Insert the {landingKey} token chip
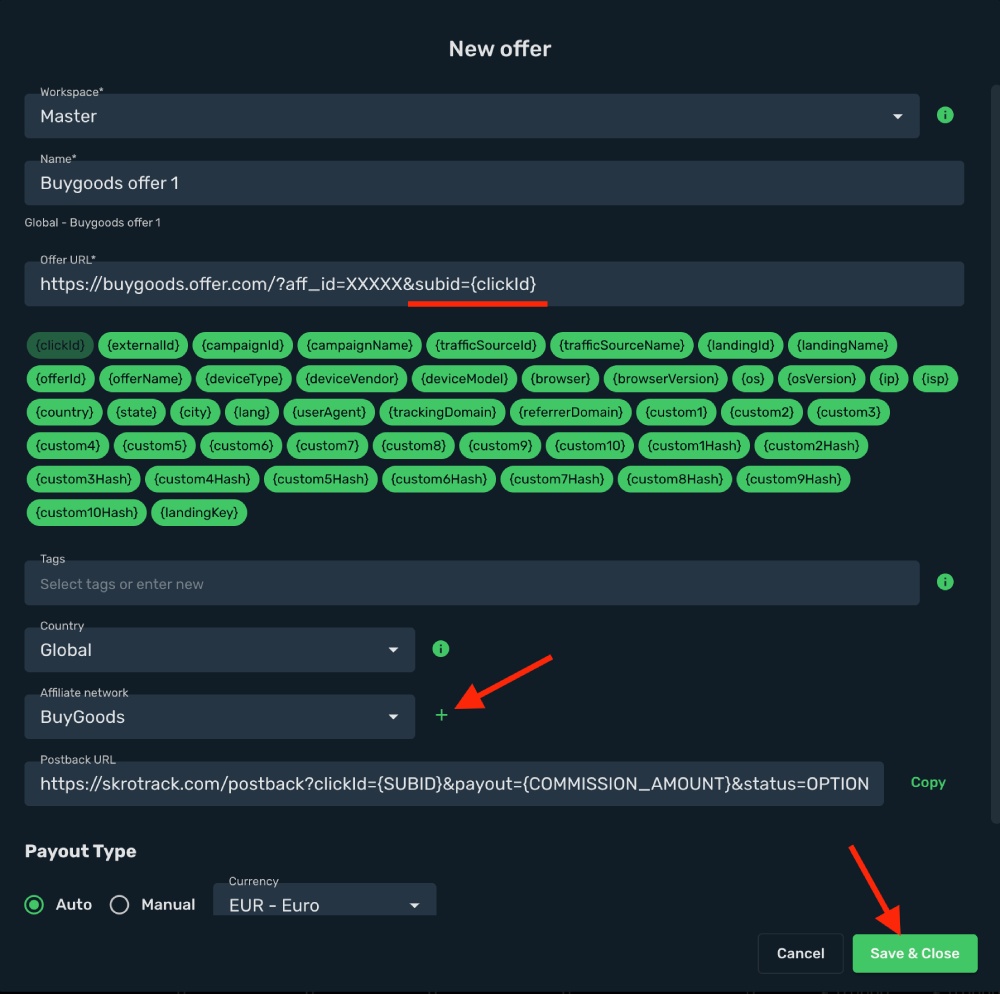The image size is (1000, 994). click(x=199, y=513)
